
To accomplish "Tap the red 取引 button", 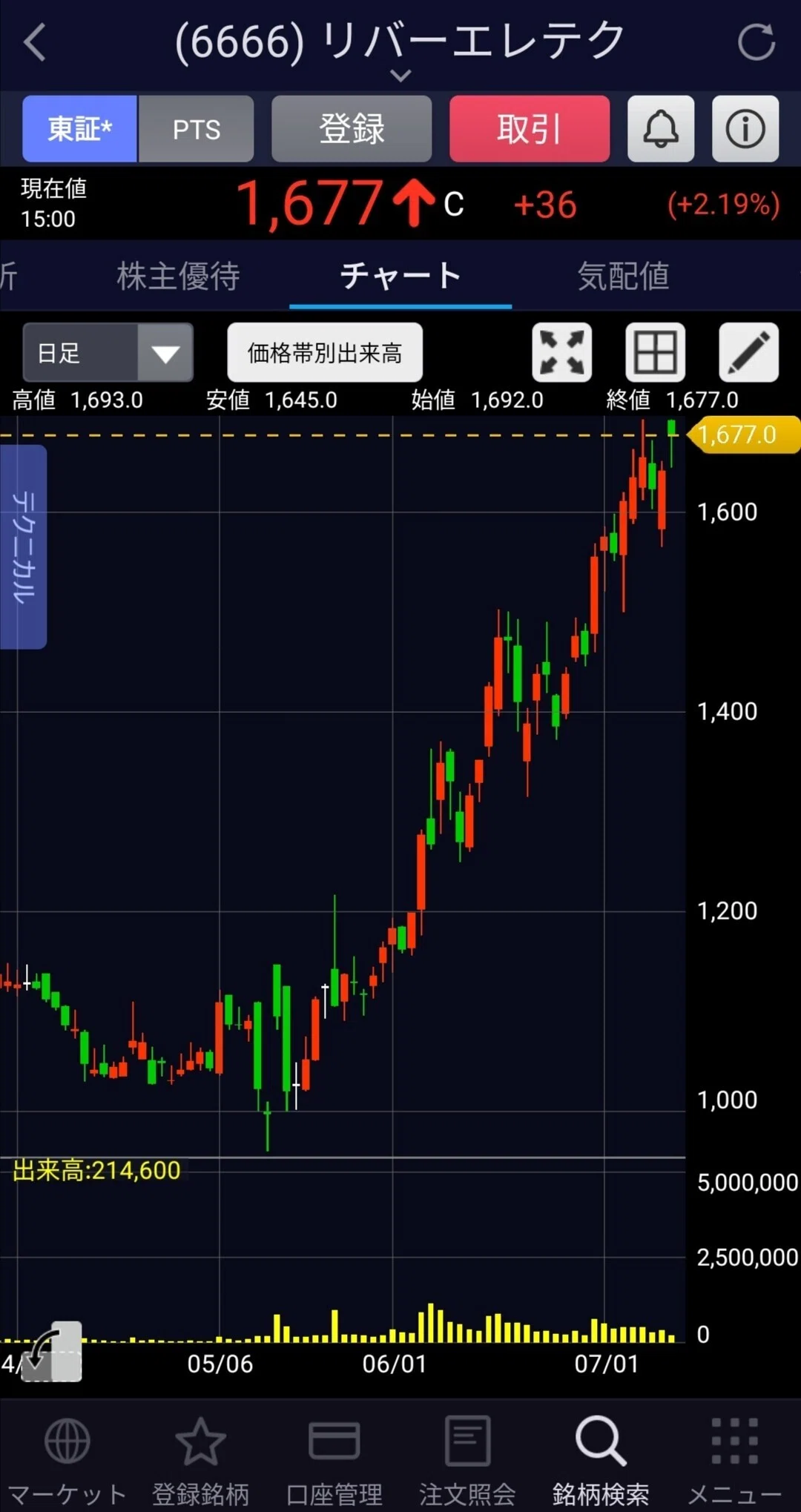I will pyautogui.click(x=530, y=128).
